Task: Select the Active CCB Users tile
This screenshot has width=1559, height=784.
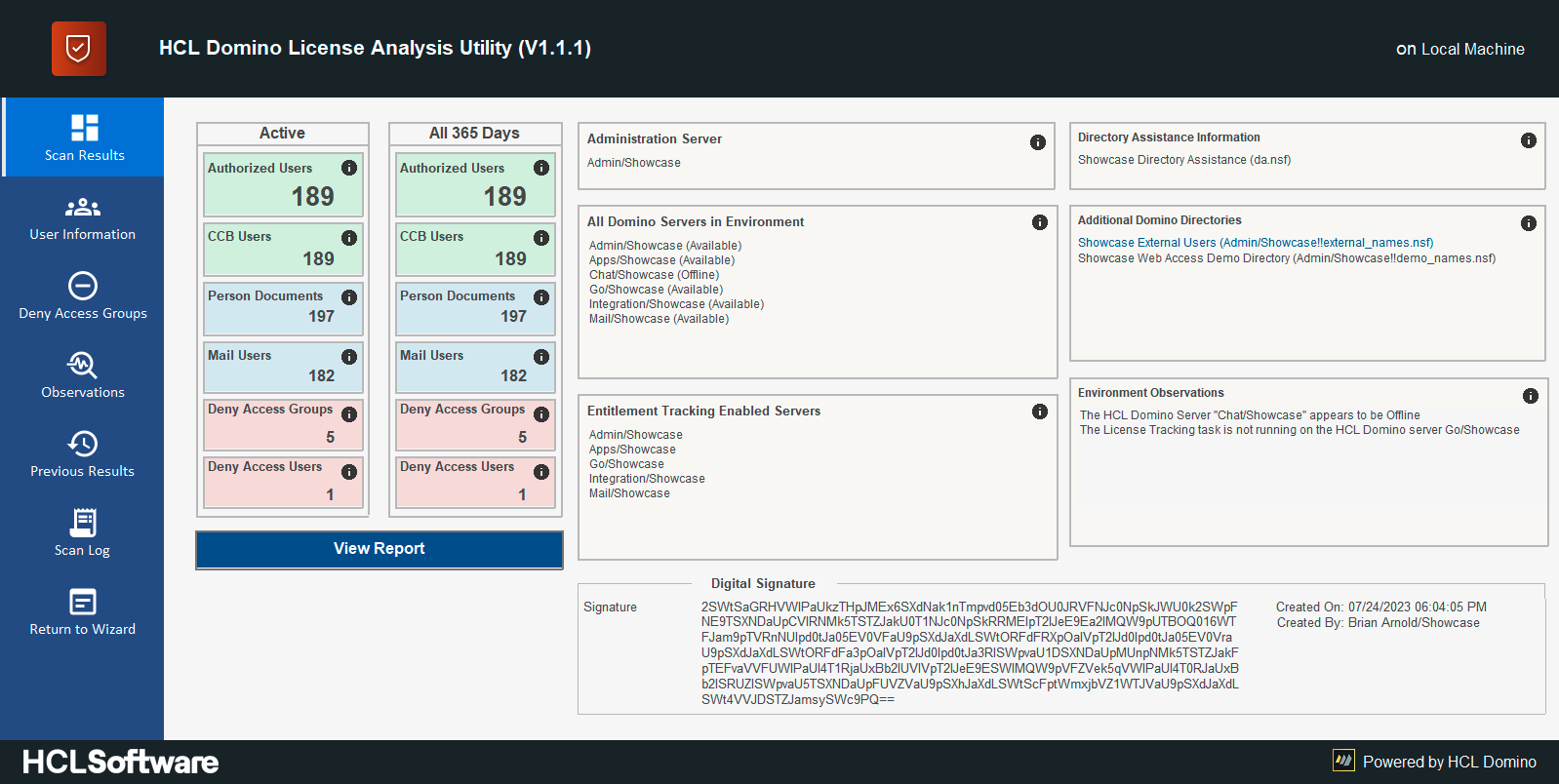Action: click(283, 250)
